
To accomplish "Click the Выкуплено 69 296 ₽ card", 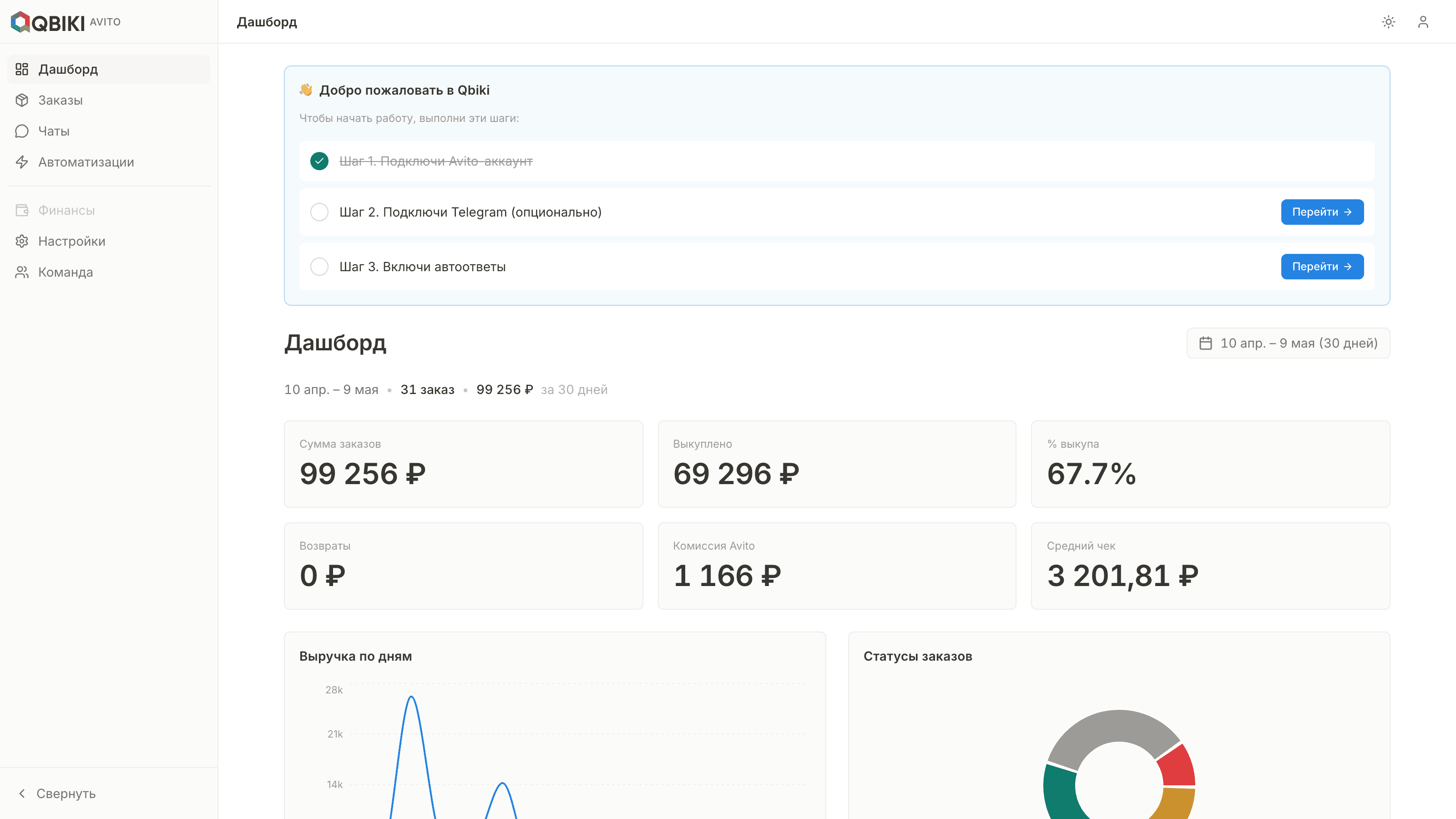I will [x=837, y=464].
